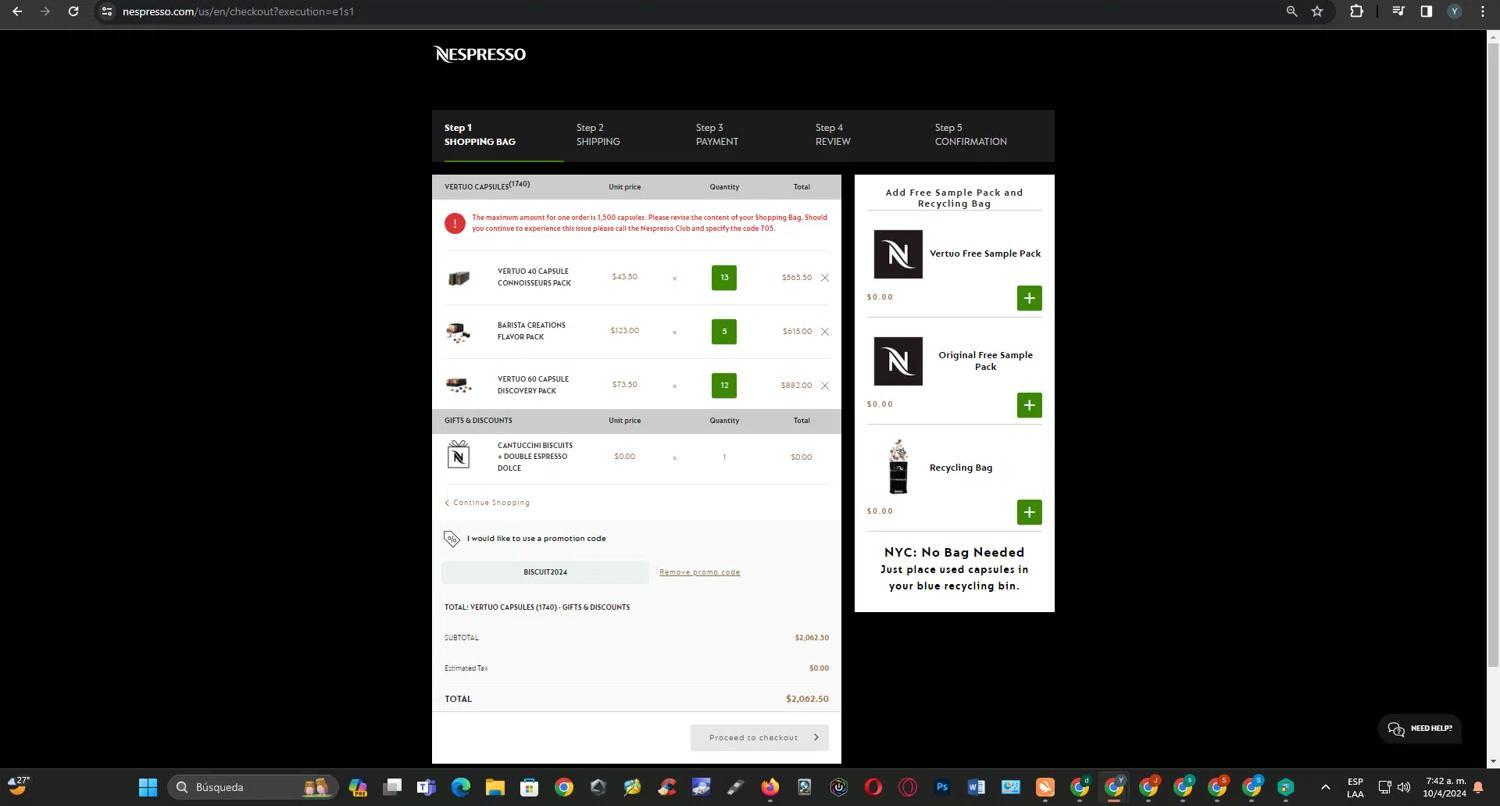This screenshot has width=1500, height=806.
Task: Select Step 2 Shipping tab
Action: [x=598, y=135]
